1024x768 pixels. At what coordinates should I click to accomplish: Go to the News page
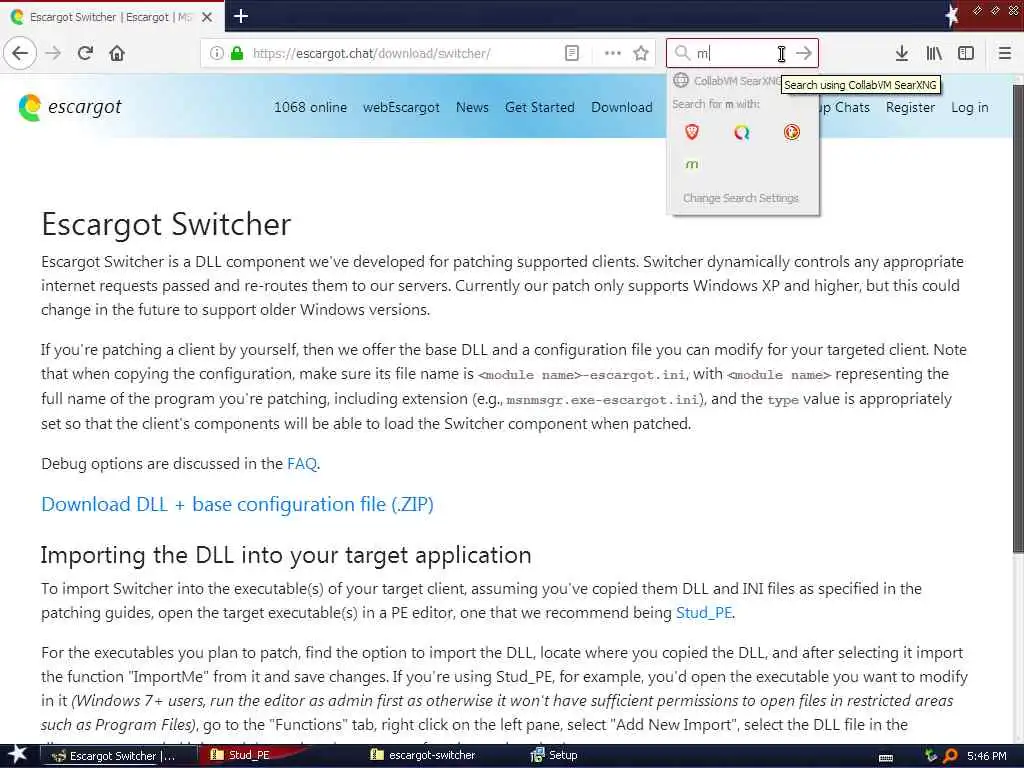472,107
